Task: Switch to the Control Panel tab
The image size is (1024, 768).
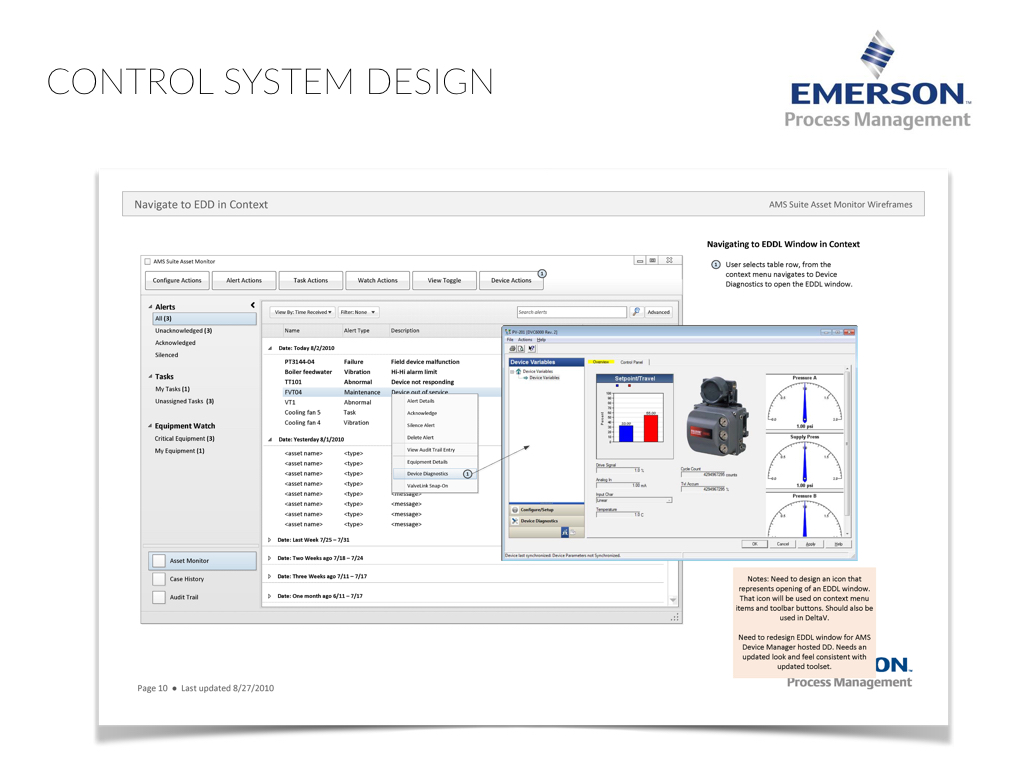Action: pos(632,362)
